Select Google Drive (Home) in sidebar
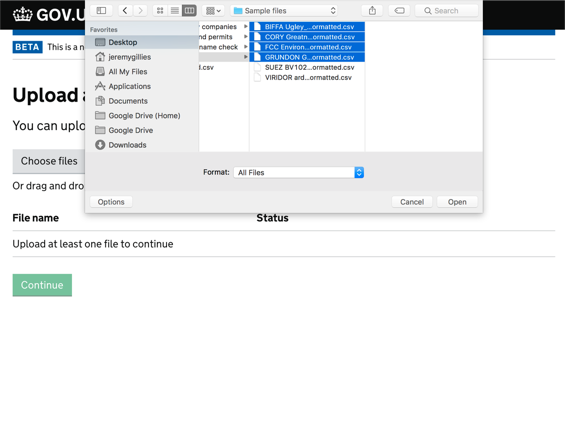This screenshot has width=565, height=434. [142, 116]
